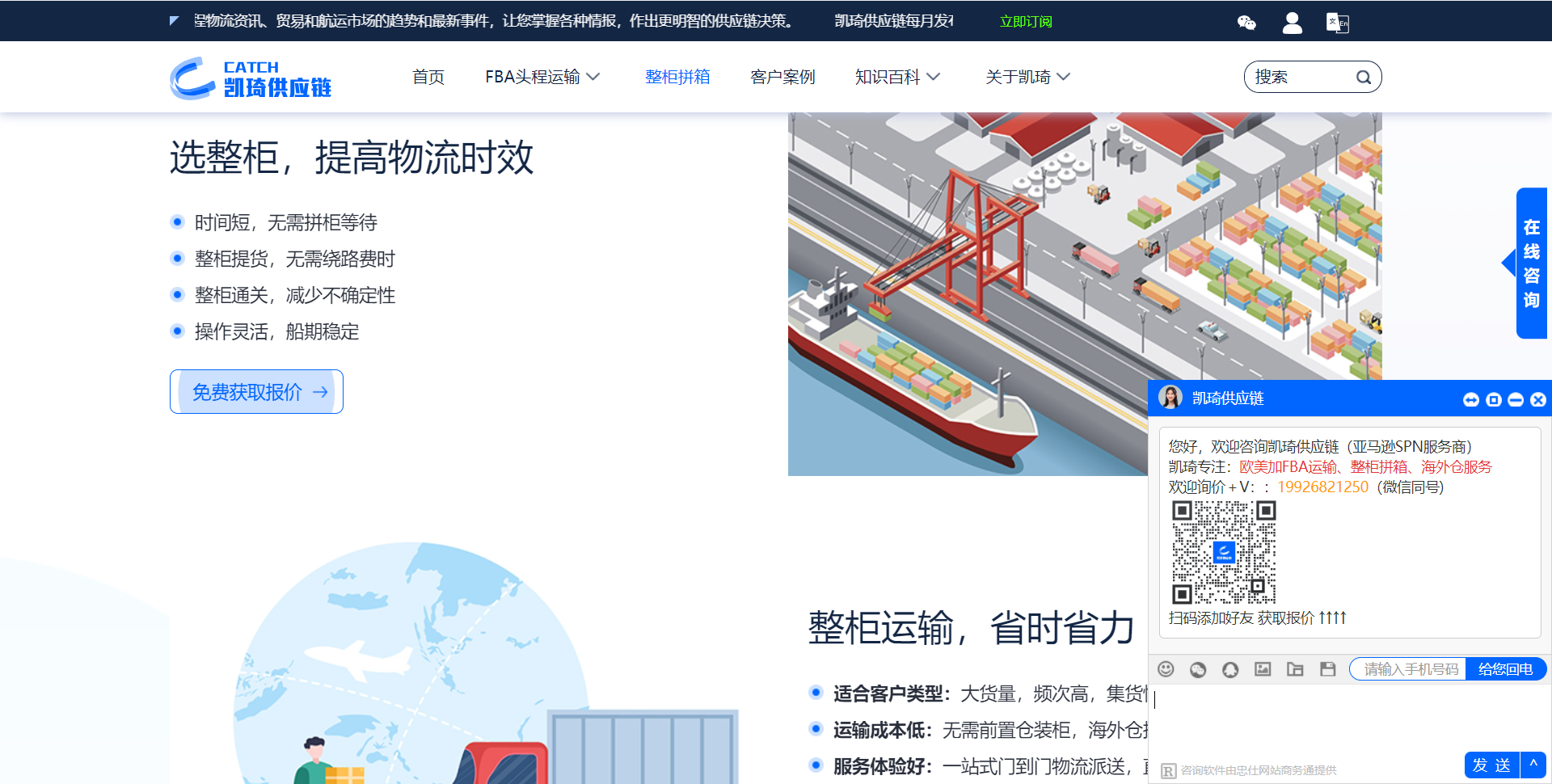This screenshot has width=1552, height=784.
Task: Click the 免费获取报价 button
Action: click(256, 392)
